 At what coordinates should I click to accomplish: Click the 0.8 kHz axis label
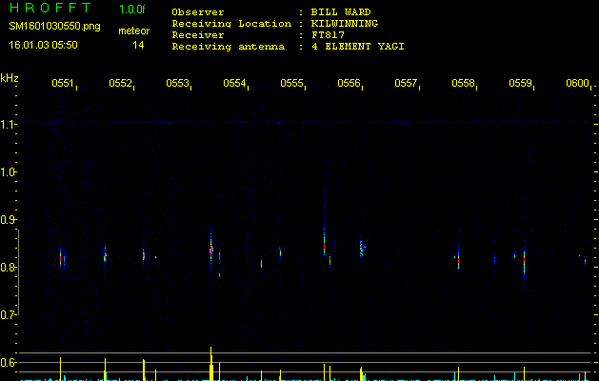point(7,267)
